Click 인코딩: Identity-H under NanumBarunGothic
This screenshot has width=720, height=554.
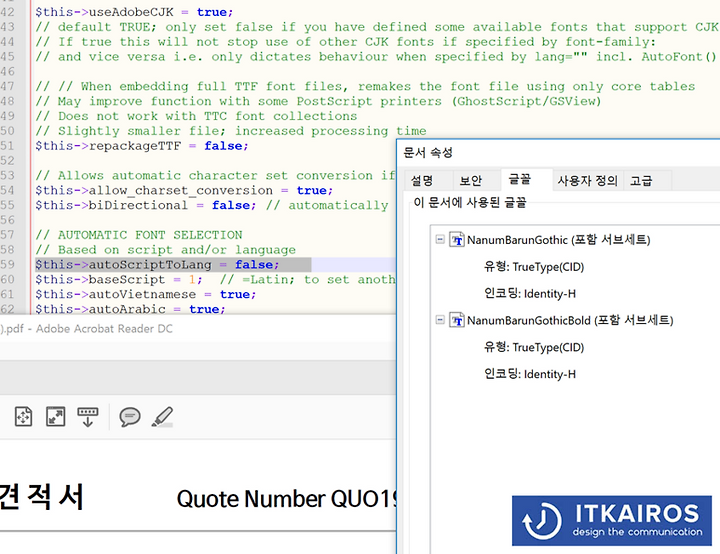pyautogui.click(x=530, y=294)
